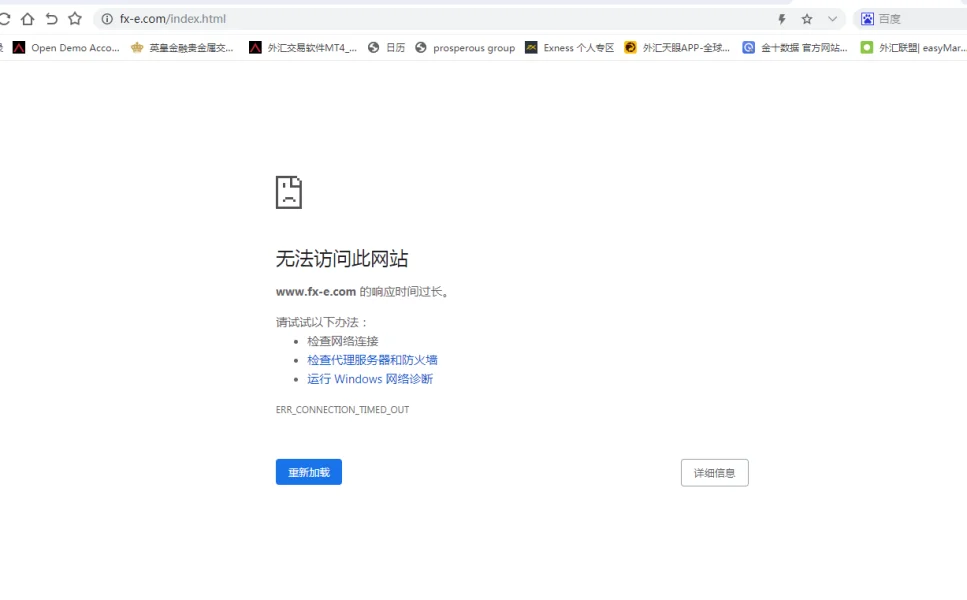Click the 详细信息 details button
This screenshot has width=967, height=600.
click(714, 472)
